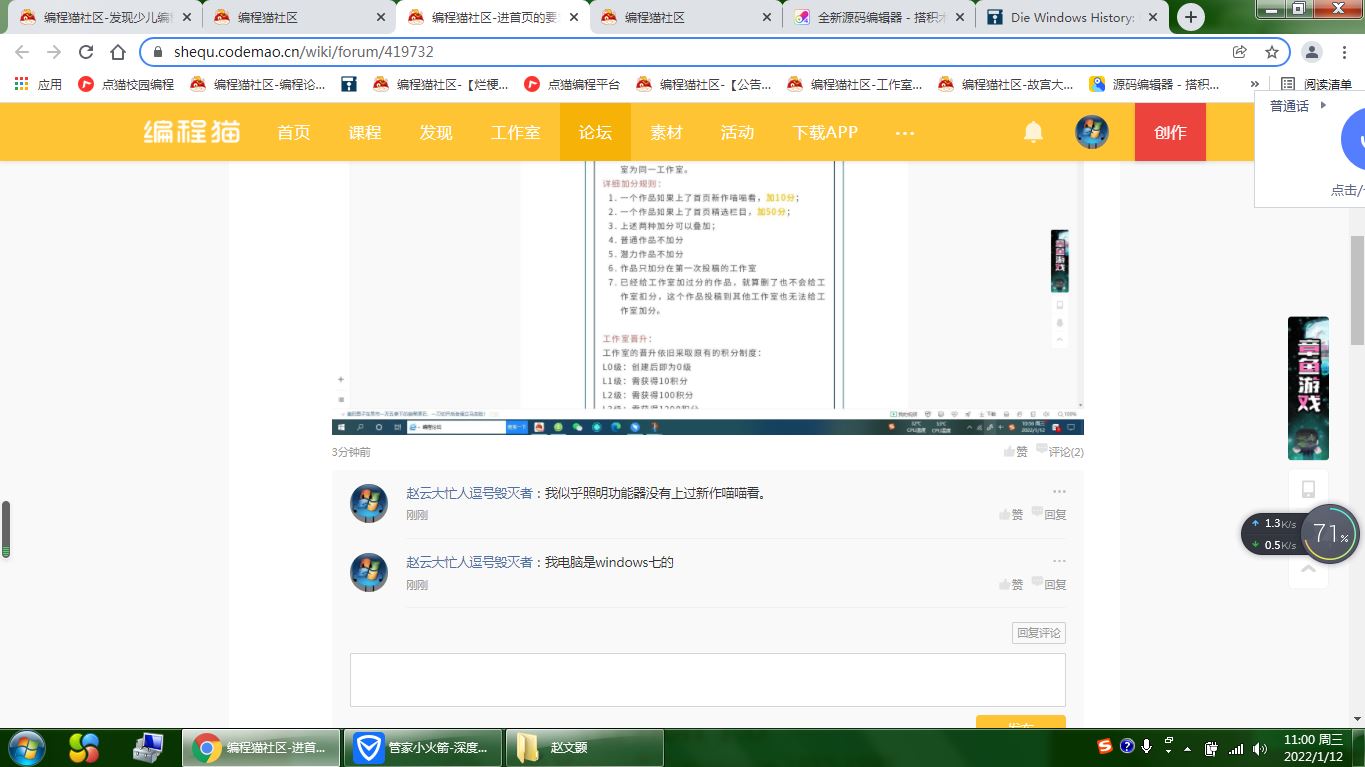
Task: Open options for the windows七的 comment
Action: click(1059, 562)
